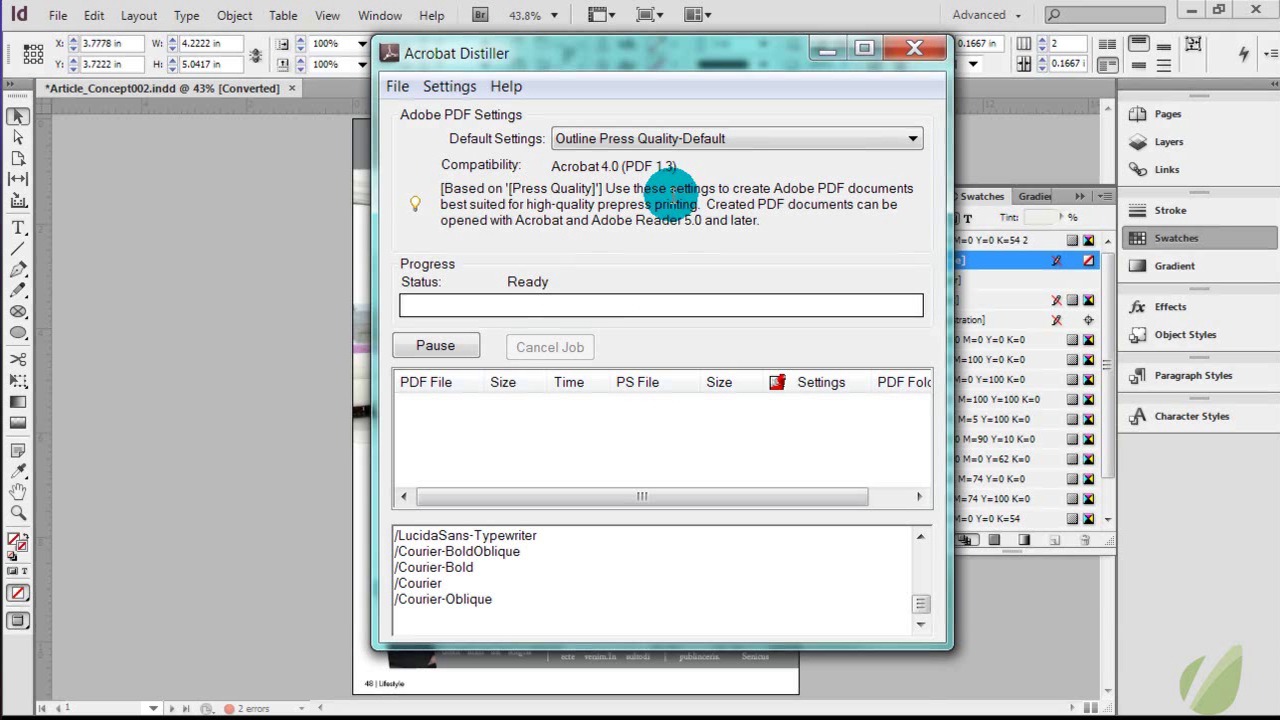Select the Direct Selection tool

(x=18, y=138)
